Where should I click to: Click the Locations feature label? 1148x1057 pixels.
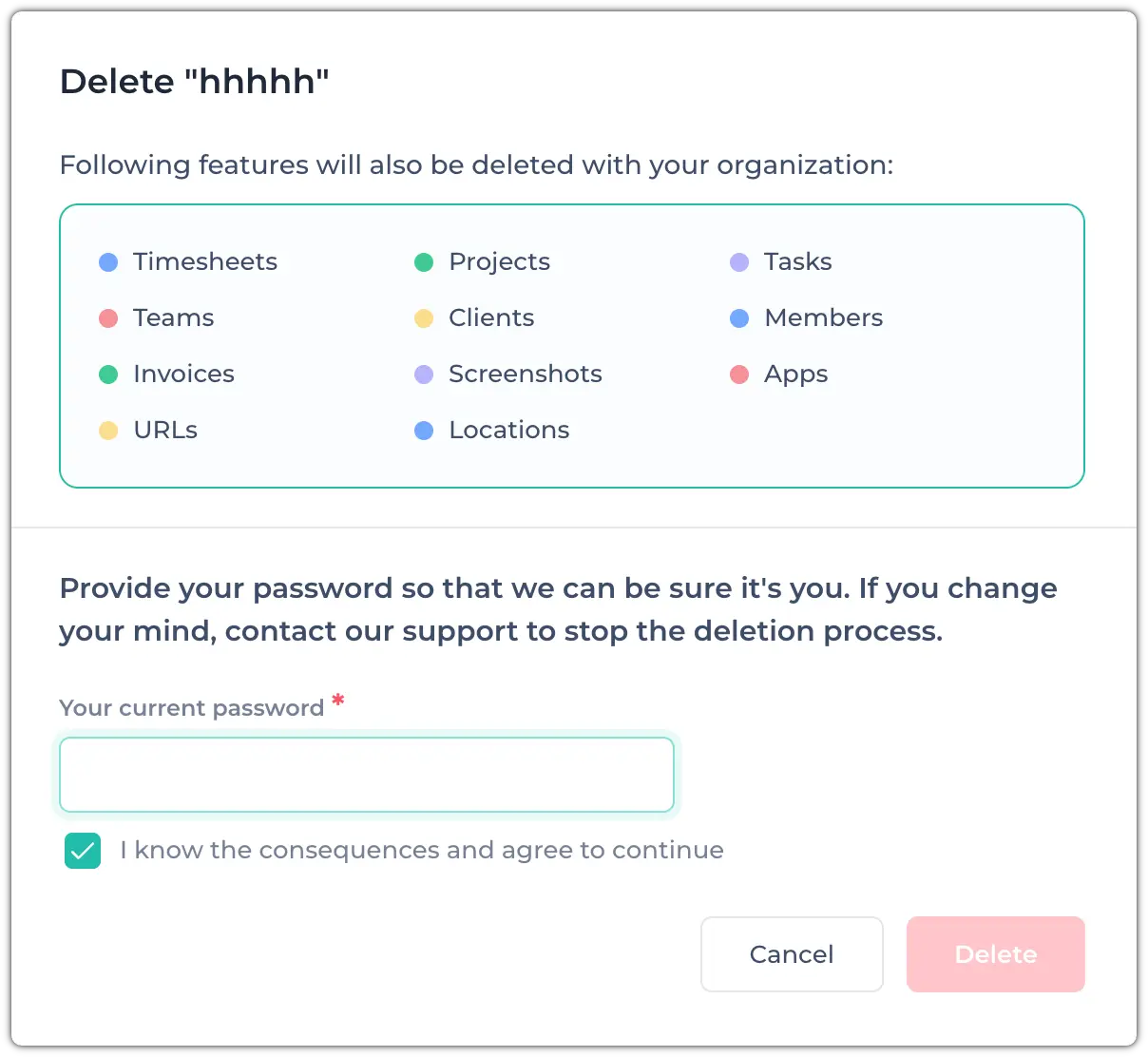click(508, 430)
